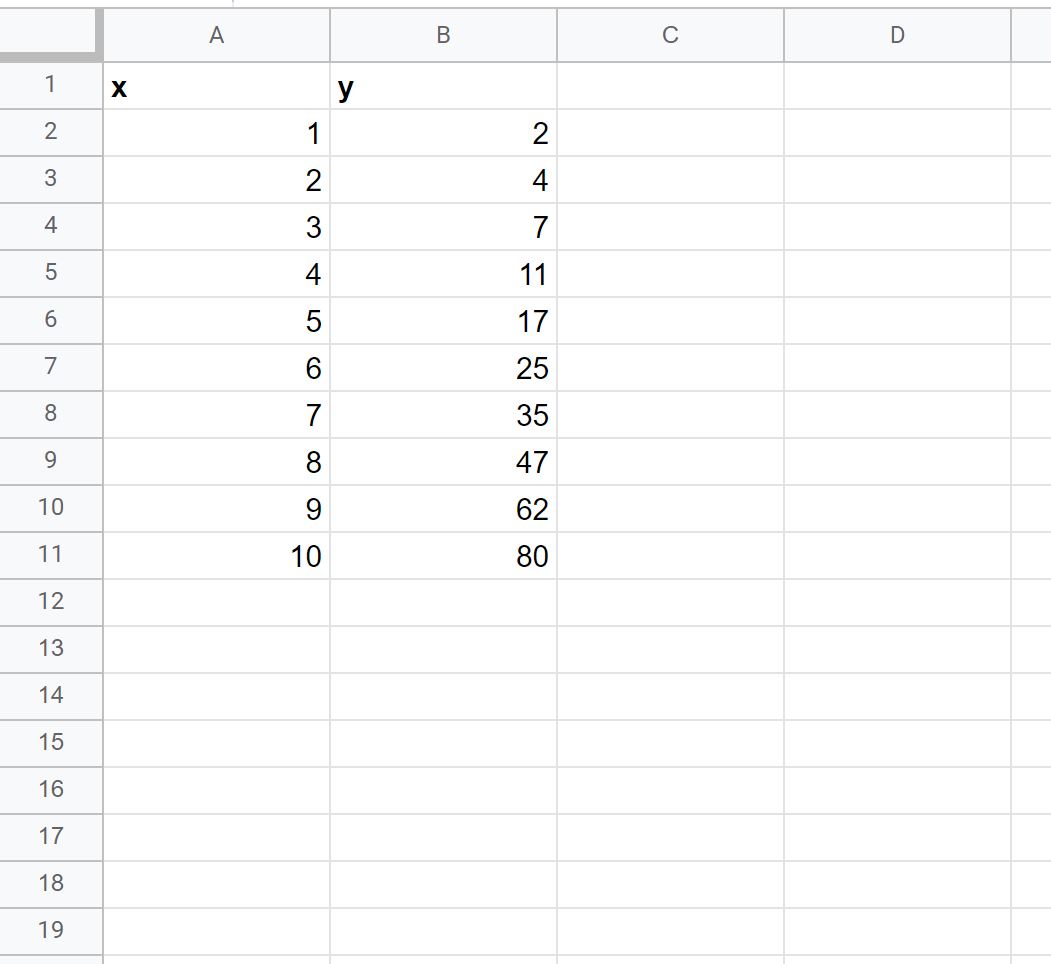Click the cell containing the y header

442,85
